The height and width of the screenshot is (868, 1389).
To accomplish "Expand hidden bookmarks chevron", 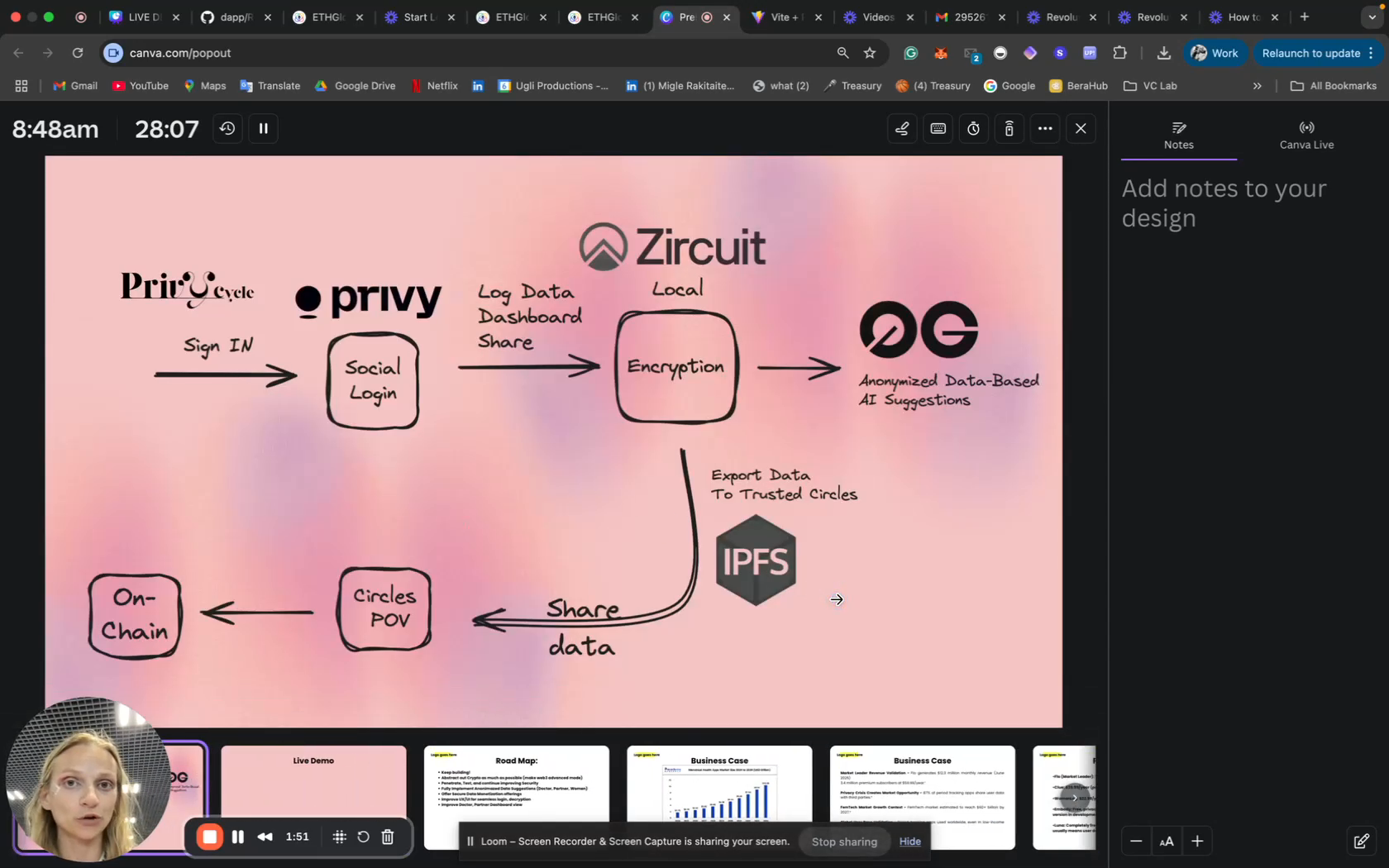I will (x=1257, y=86).
